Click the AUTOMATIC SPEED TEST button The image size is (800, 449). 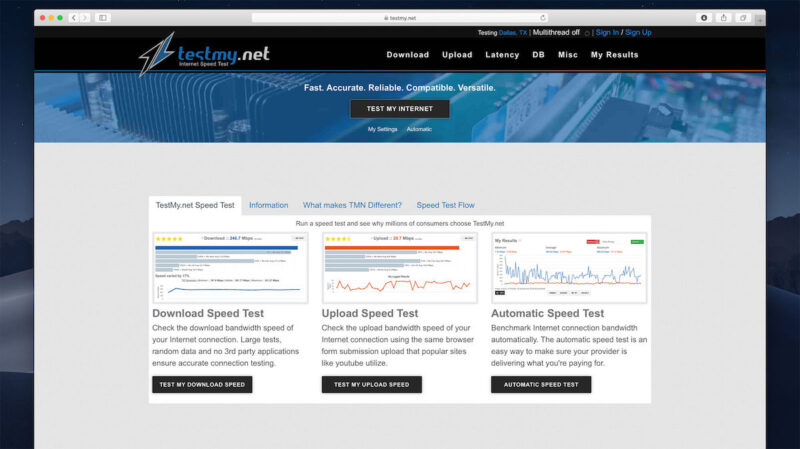tap(541, 385)
